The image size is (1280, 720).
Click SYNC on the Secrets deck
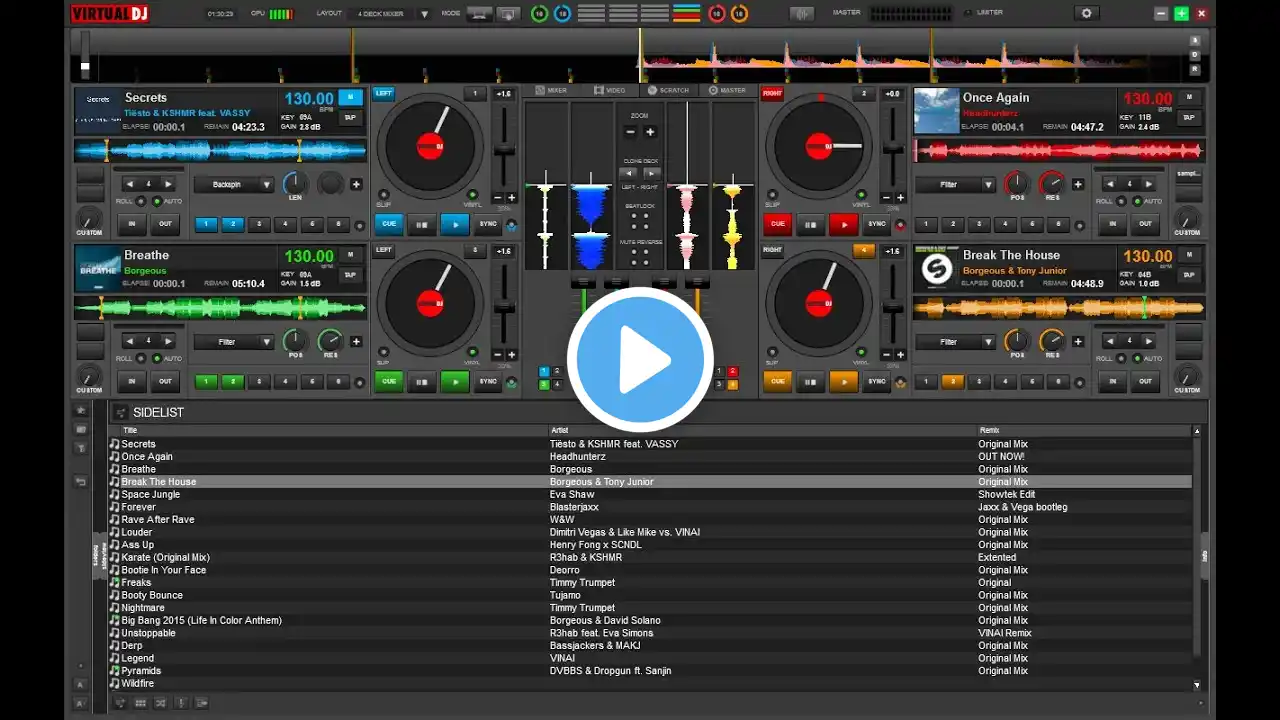(x=488, y=224)
